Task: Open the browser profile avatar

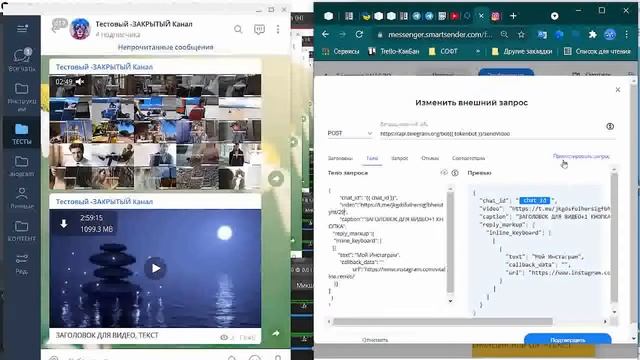Action: pyautogui.click(x=610, y=35)
